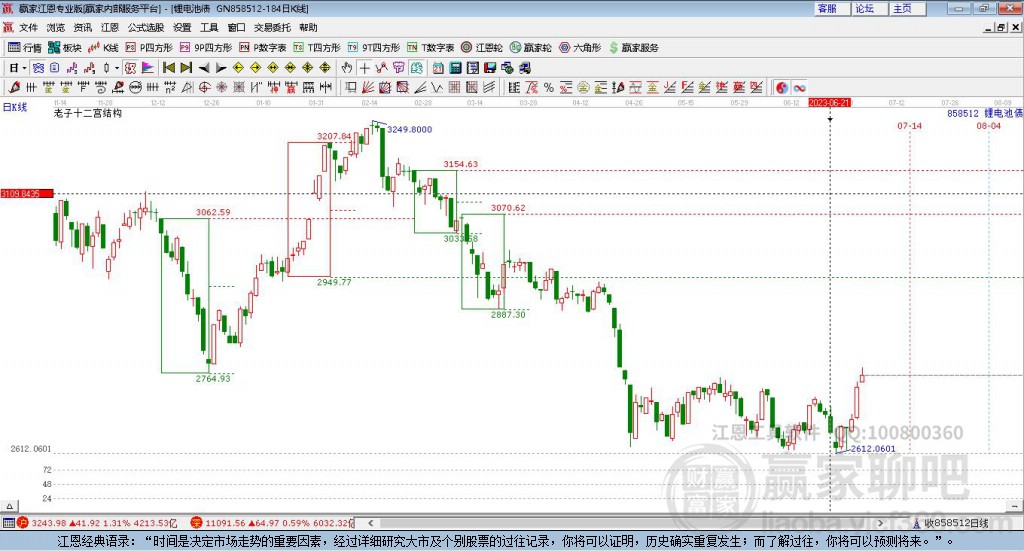Click the 11091.56 index status entry
The width and height of the screenshot is (1024, 551).
(x=272, y=523)
